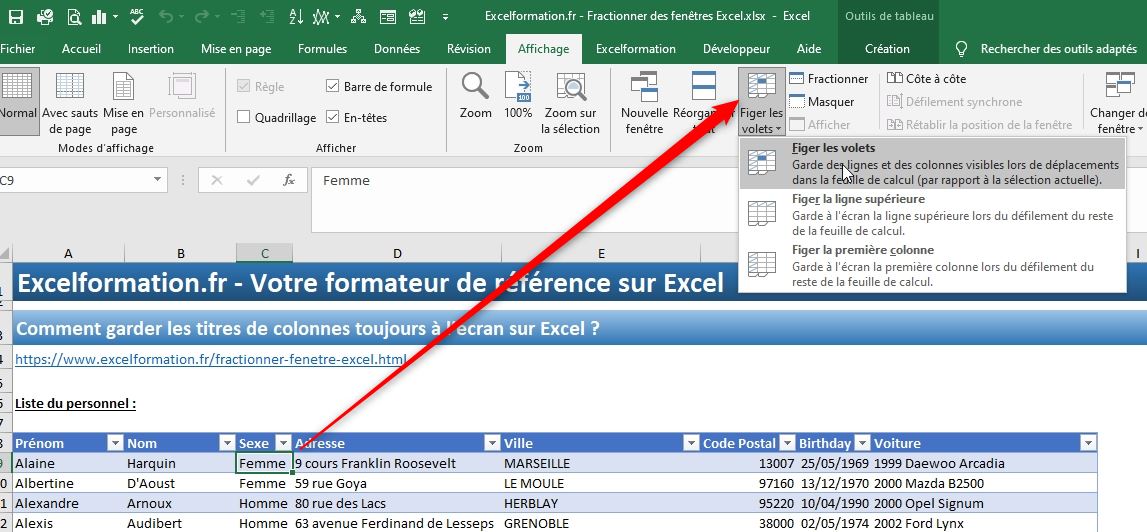Image resolution: width=1147 pixels, height=532 pixels.
Task: Select column D header
Action: (397, 253)
